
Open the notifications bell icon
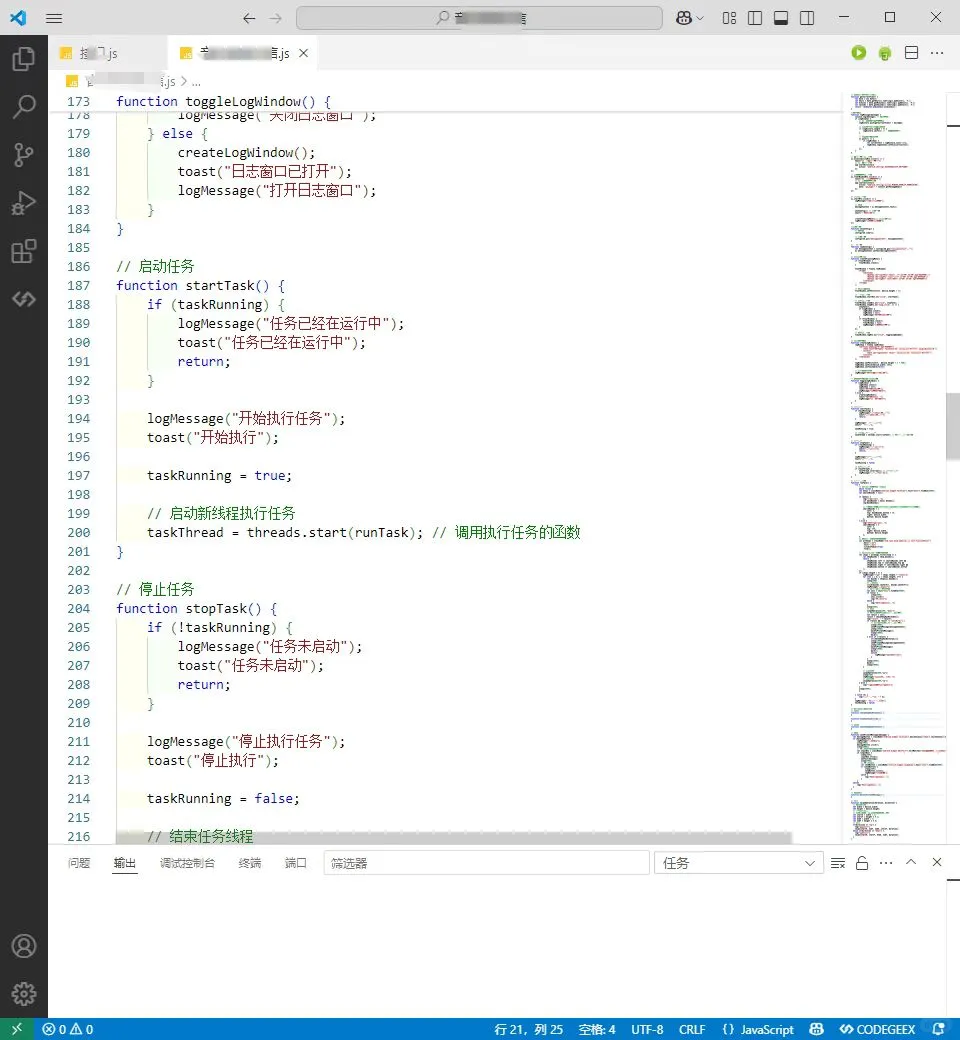(938, 1029)
